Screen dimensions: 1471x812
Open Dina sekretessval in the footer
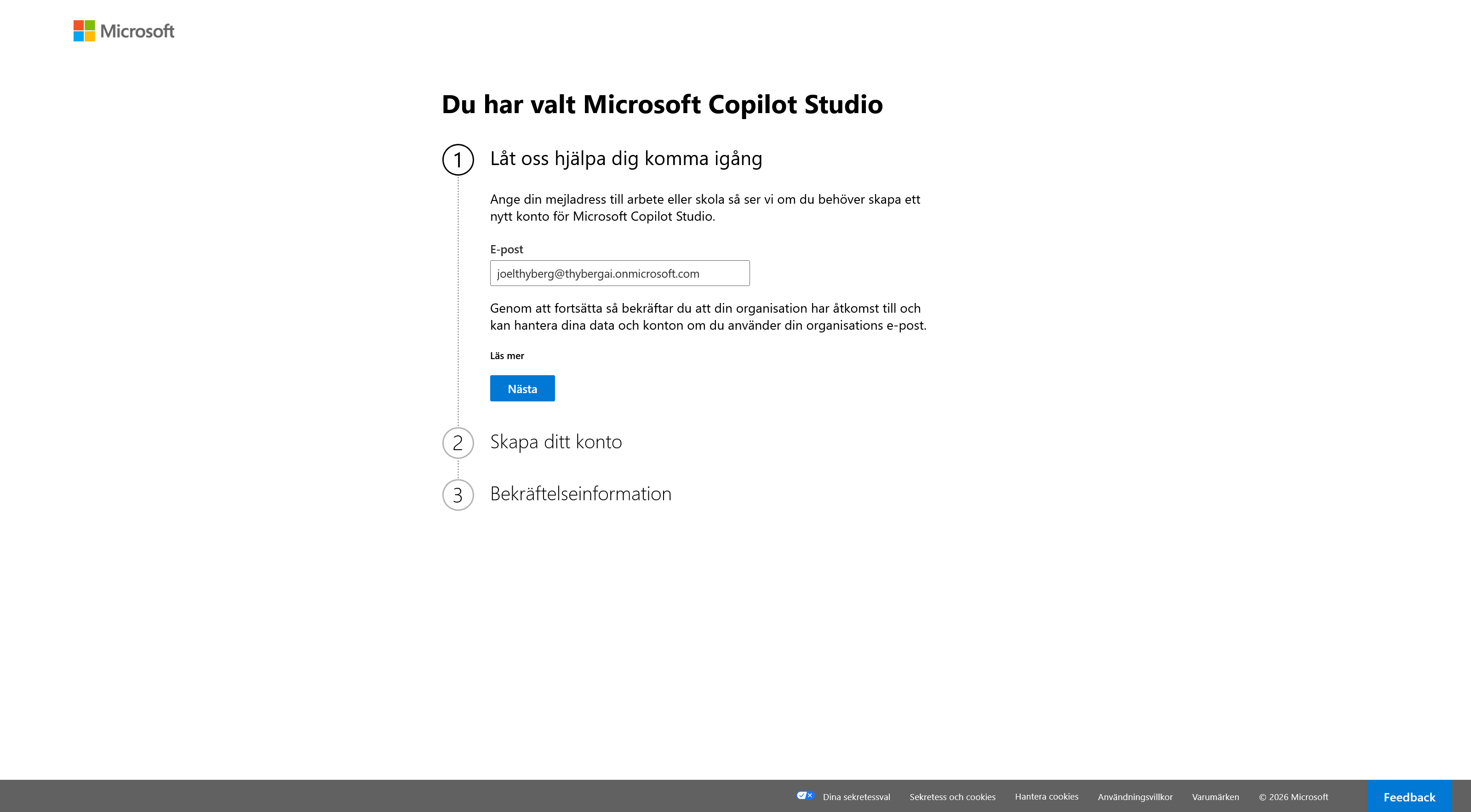856,796
